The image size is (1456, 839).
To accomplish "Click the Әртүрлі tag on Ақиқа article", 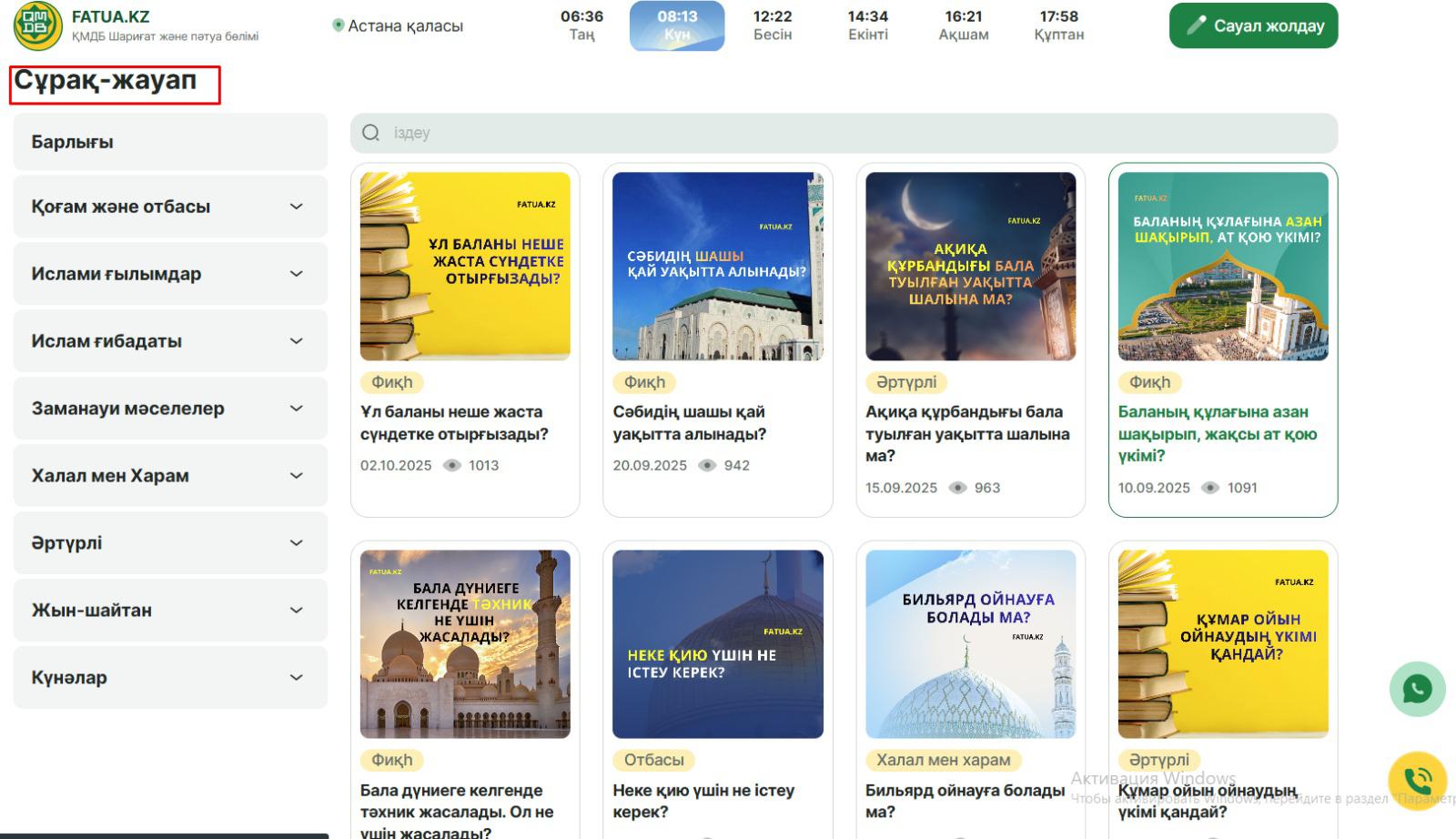I will pos(905,382).
